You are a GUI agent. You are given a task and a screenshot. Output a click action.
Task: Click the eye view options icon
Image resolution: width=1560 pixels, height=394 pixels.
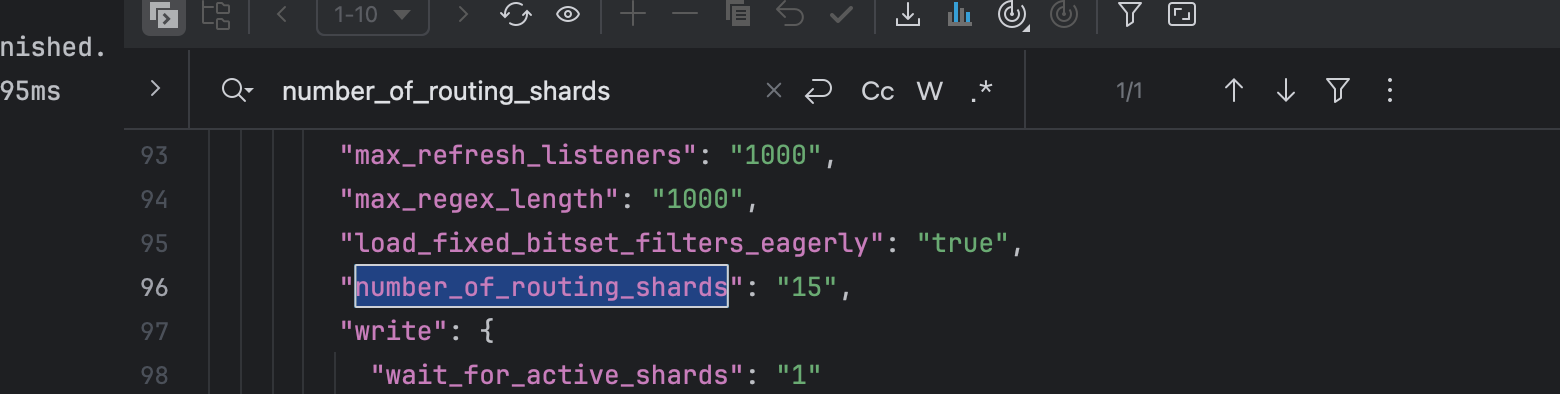coord(568,15)
